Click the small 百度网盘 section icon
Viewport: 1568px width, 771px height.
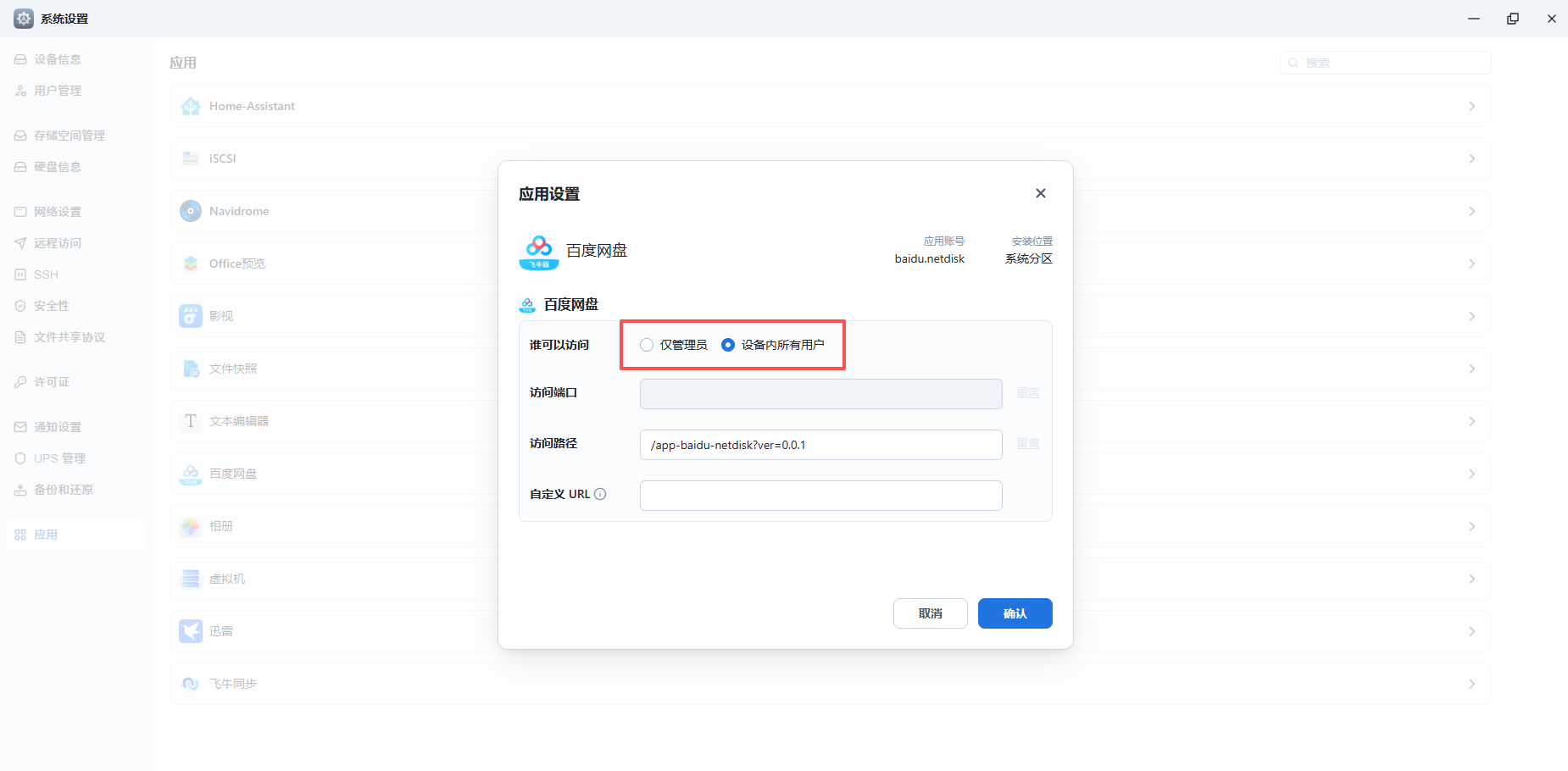click(x=527, y=305)
